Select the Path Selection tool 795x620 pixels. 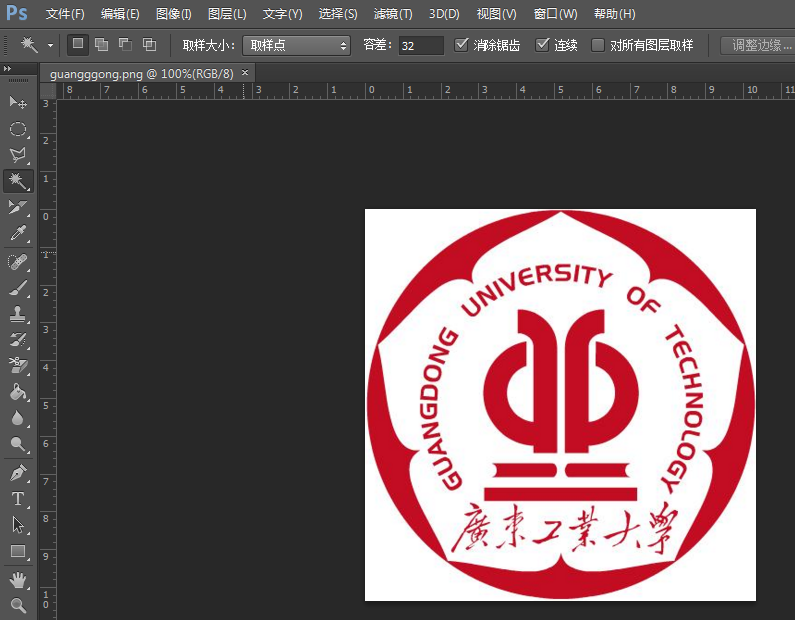coord(18,525)
